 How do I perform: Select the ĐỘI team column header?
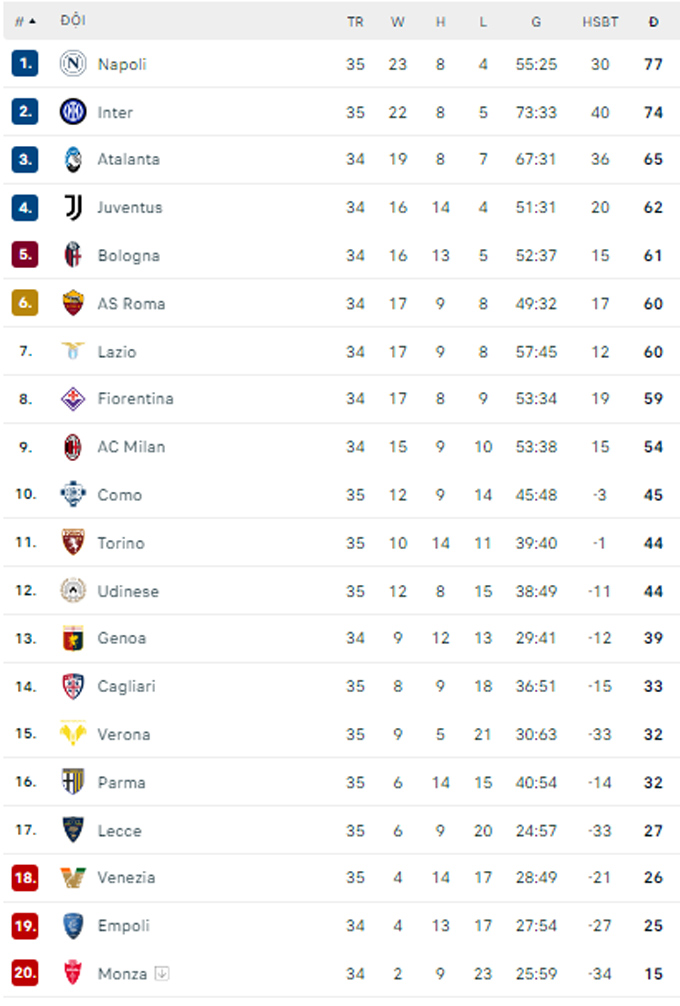tap(72, 21)
